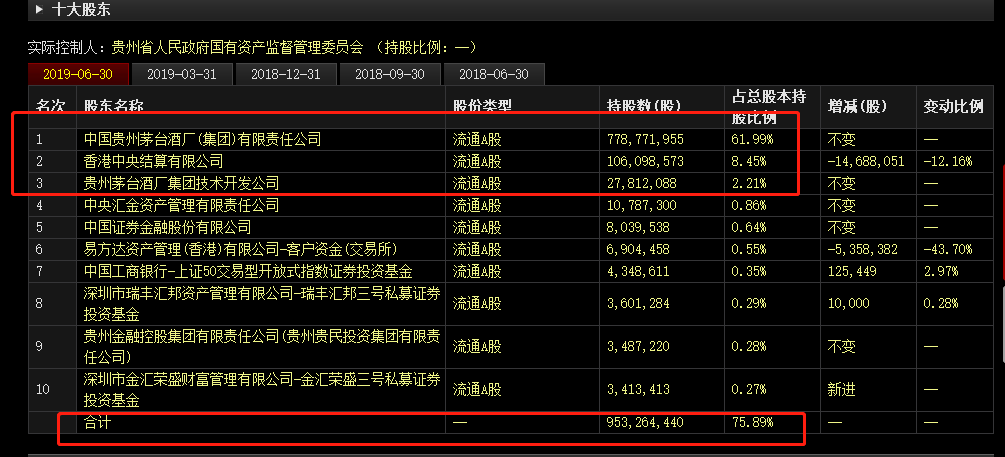Click change value -14,688,051
The width and height of the screenshot is (1005, 457).
pos(865,162)
